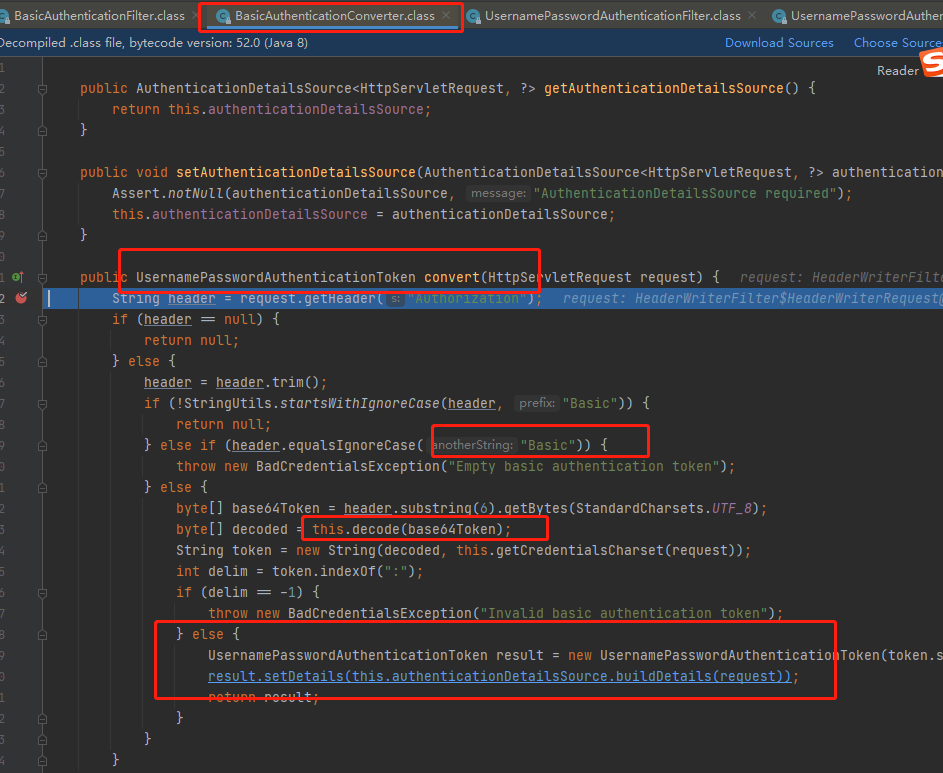Image resolution: width=943 pixels, height=773 pixels.
Task: Click class icon on last cut-off tab
Action: tap(779, 17)
